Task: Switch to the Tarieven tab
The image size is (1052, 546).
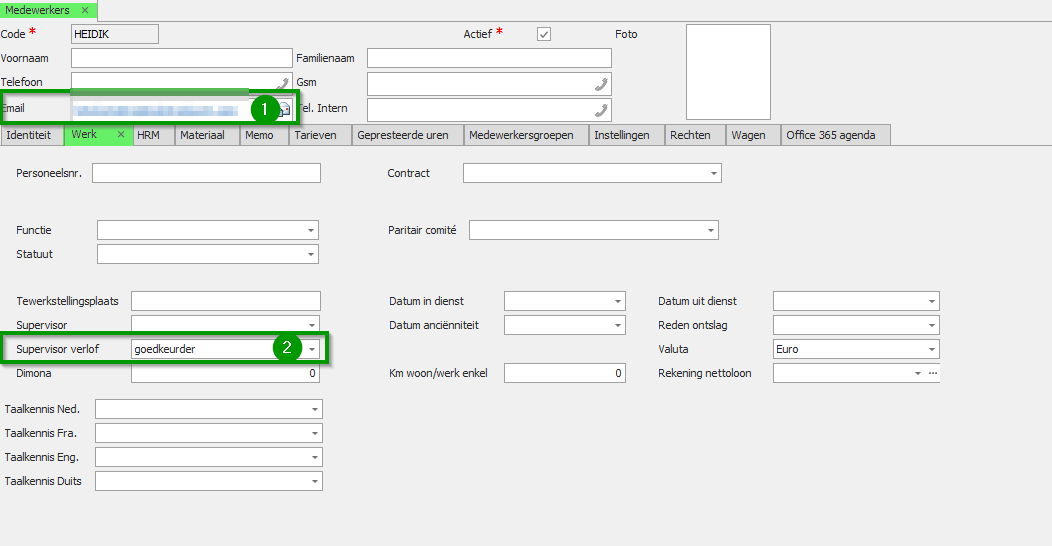Action: 320,135
